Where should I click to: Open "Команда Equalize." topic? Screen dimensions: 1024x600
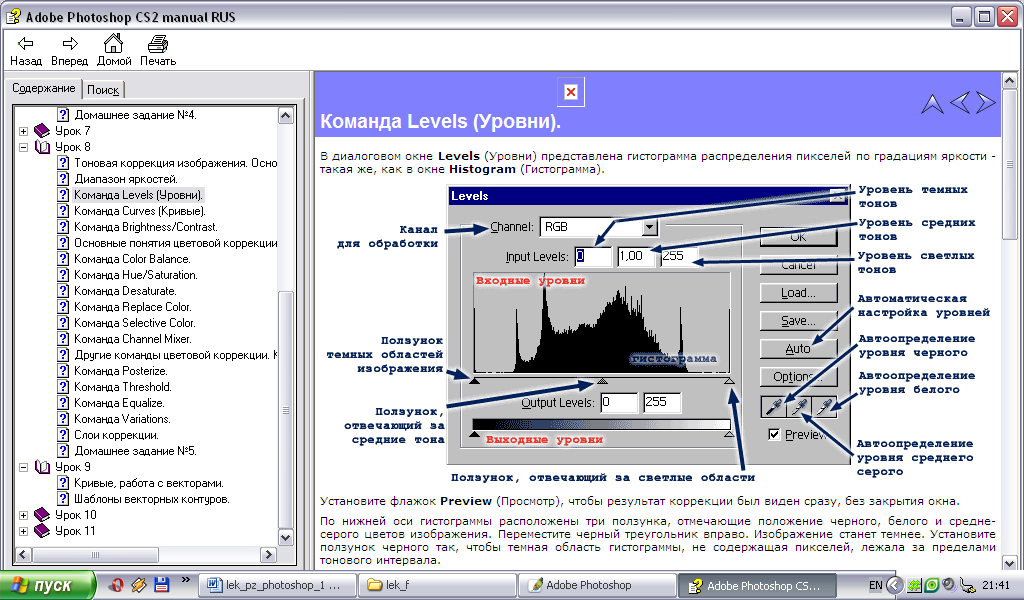(x=120, y=403)
